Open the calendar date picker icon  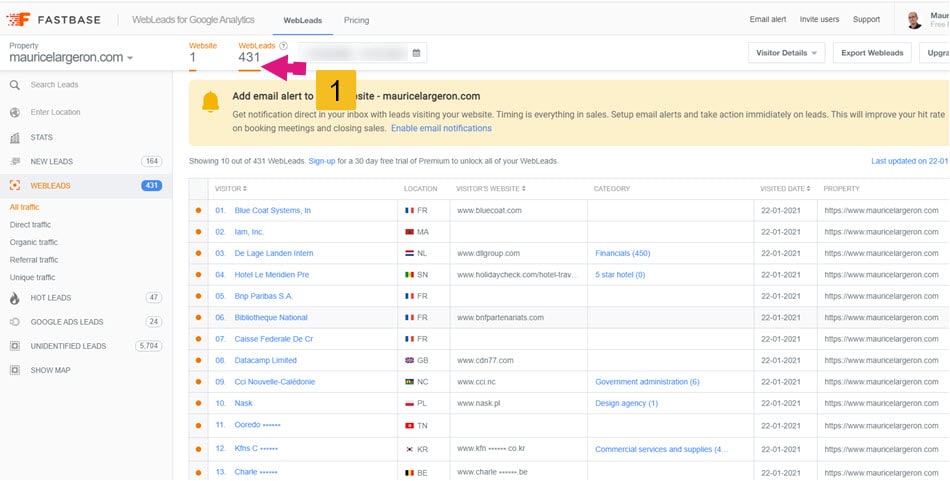tap(416, 53)
